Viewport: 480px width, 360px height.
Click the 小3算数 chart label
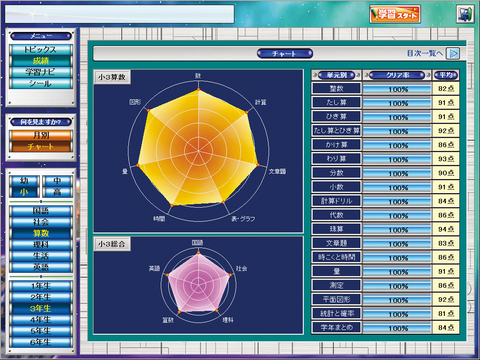pyautogui.click(x=112, y=77)
